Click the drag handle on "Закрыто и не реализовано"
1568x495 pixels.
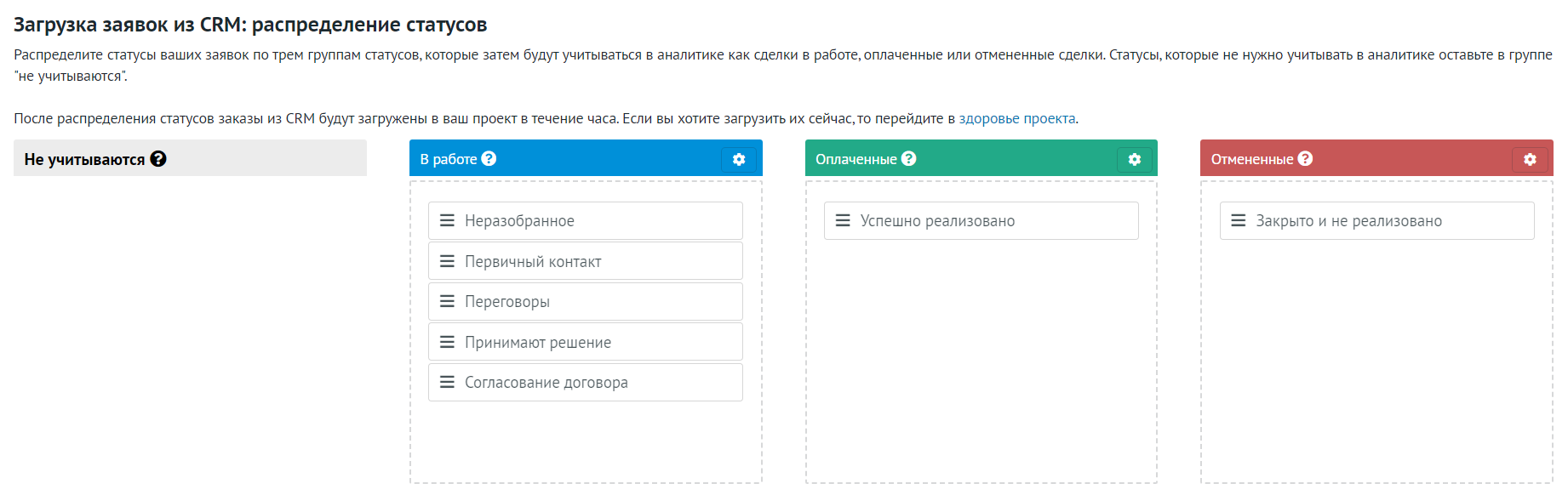[1239, 220]
